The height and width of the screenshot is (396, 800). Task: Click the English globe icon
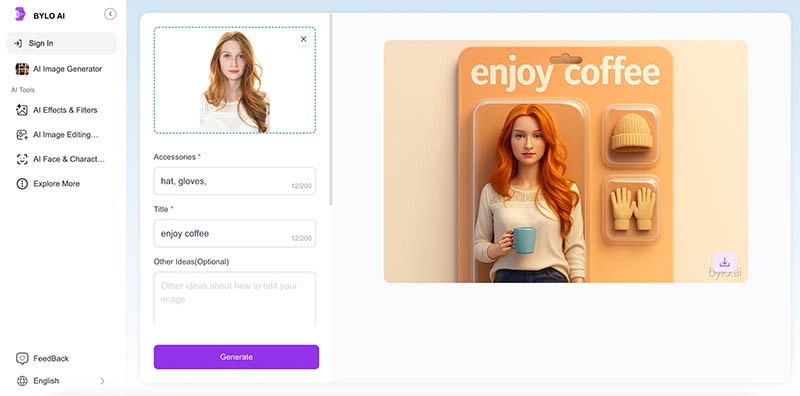point(22,381)
